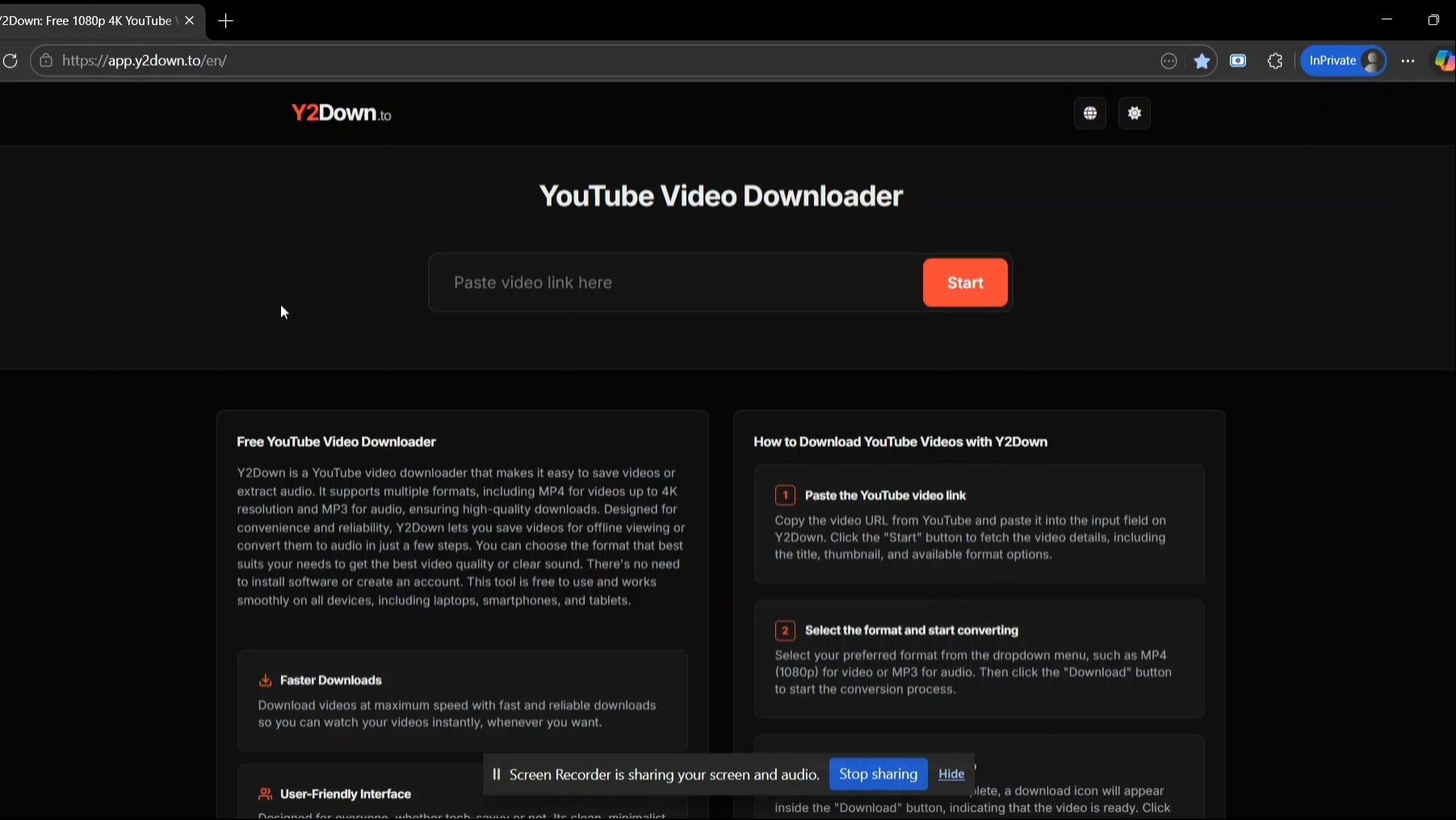The width and height of the screenshot is (1456, 820).
Task: Click the circled three-dots icon in address bar
Action: point(1169,61)
